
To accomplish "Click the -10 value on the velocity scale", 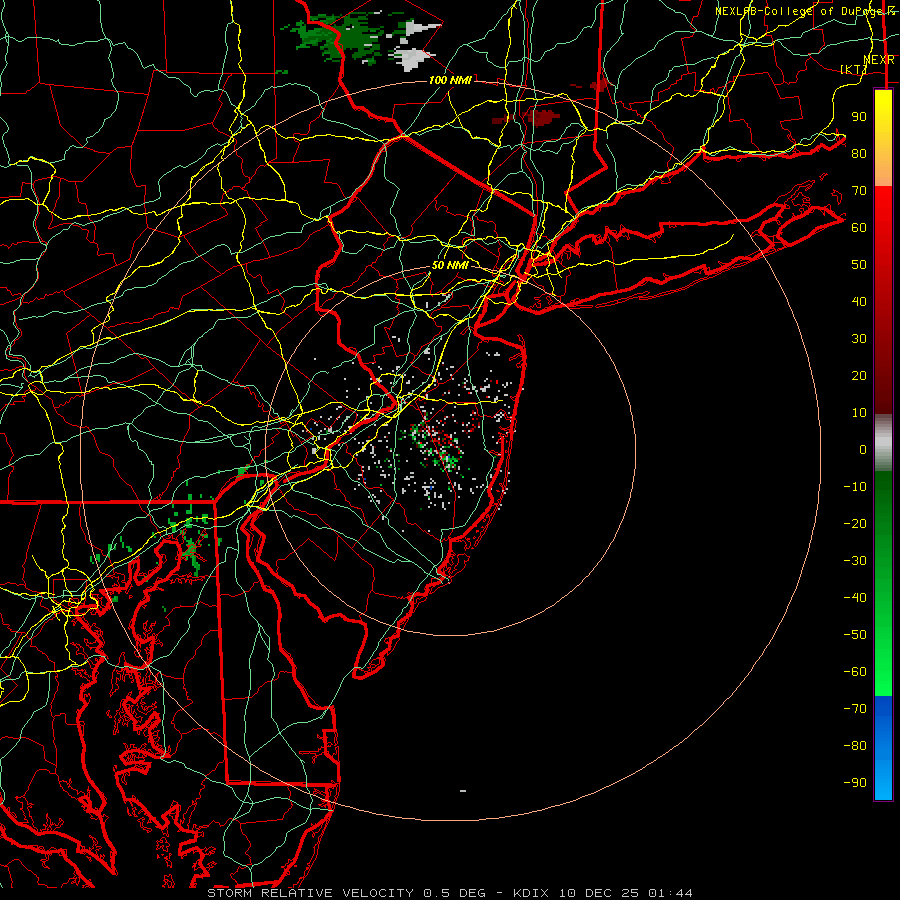I will pyautogui.click(x=855, y=487).
